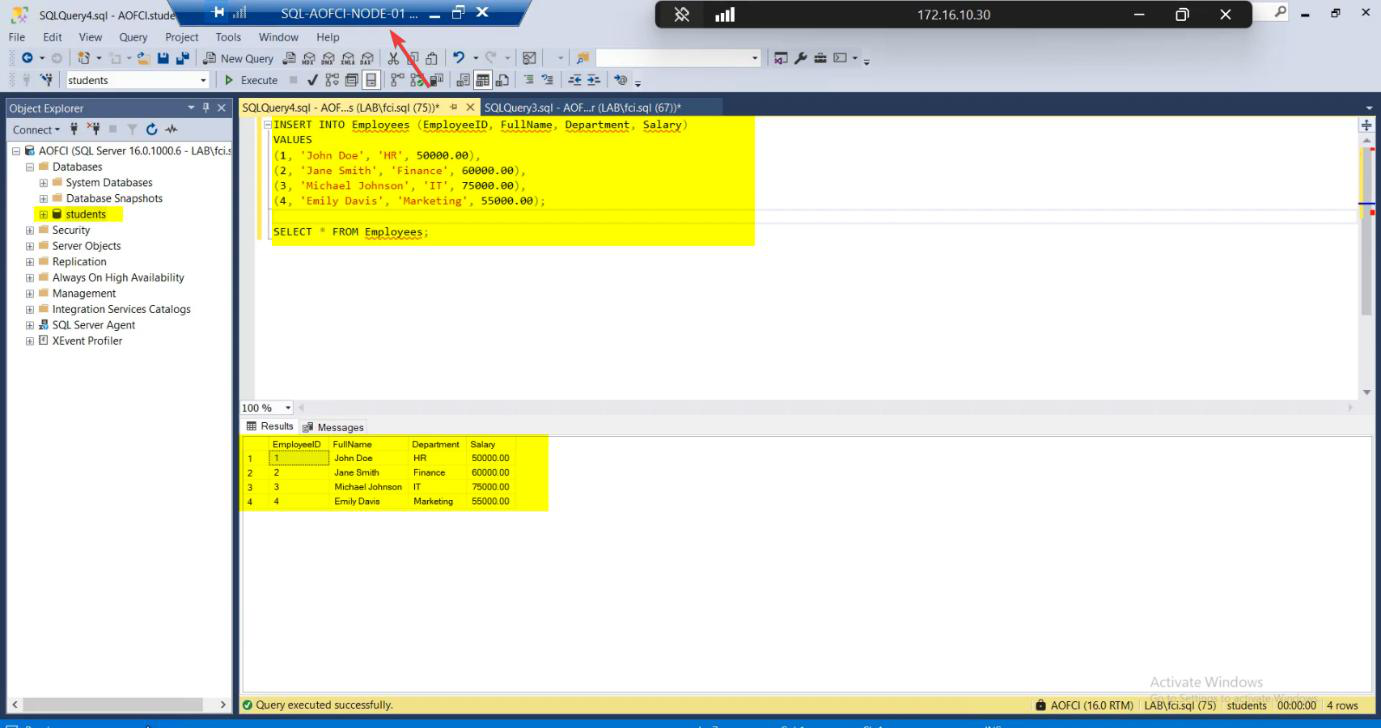
Task: Click the XMLA Query icon
Action: pos(347,58)
